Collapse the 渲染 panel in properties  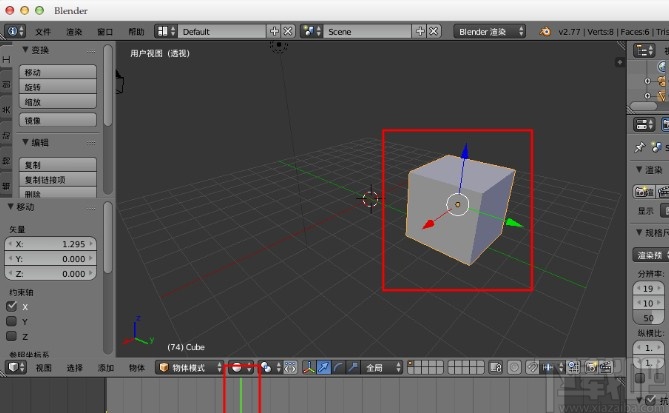(639, 169)
